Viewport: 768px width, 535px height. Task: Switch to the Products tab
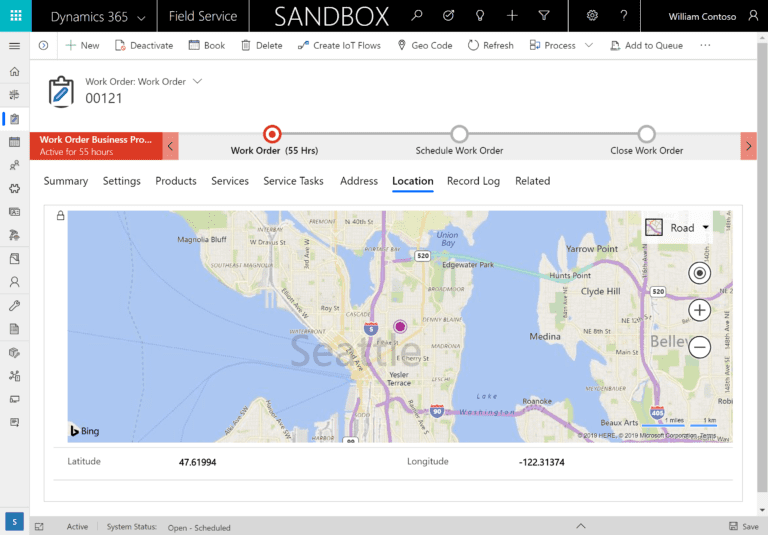176,181
